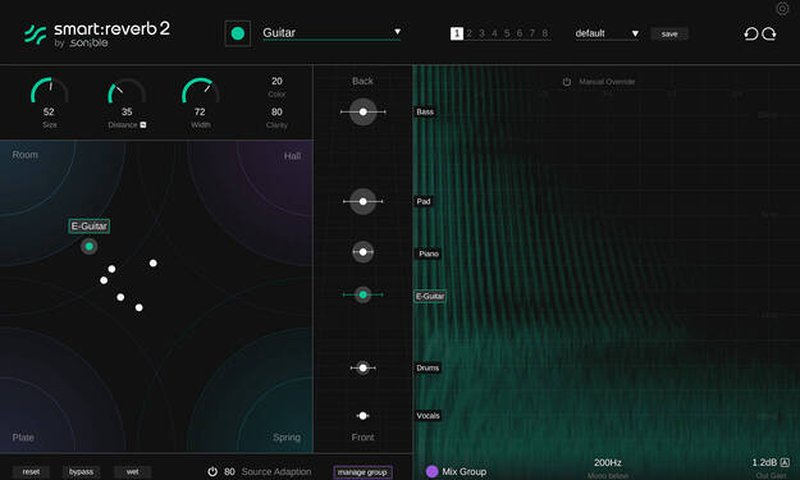The width and height of the screenshot is (800, 480).
Task: Toggle Source Adaption power button
Action: pyautogui.click(x=213, y=471)
